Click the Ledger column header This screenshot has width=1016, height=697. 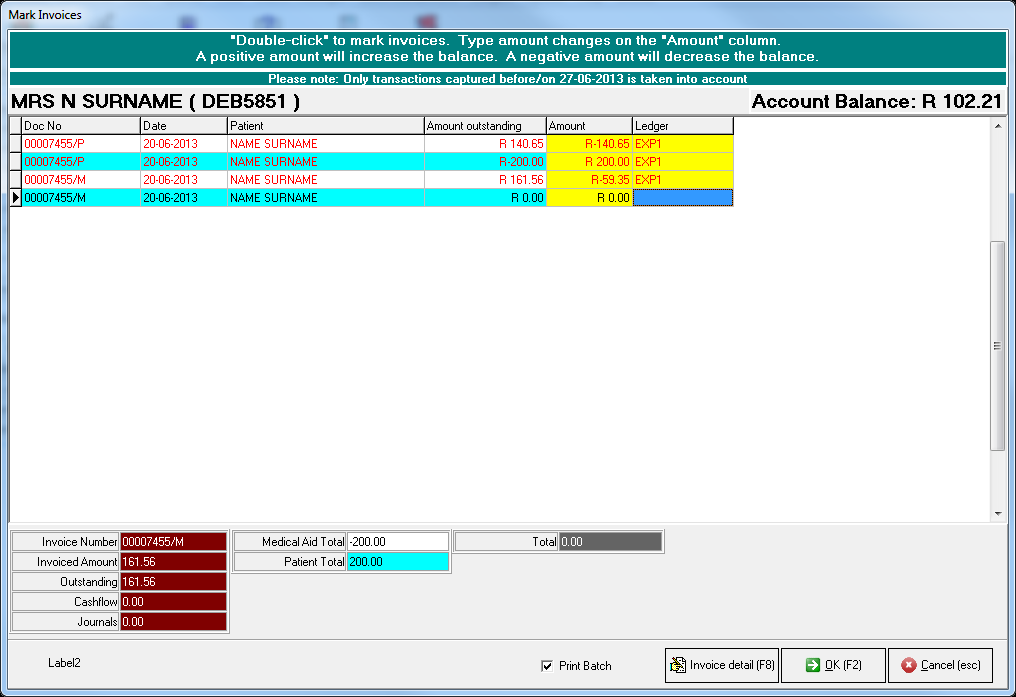click(x=683, y=126)
